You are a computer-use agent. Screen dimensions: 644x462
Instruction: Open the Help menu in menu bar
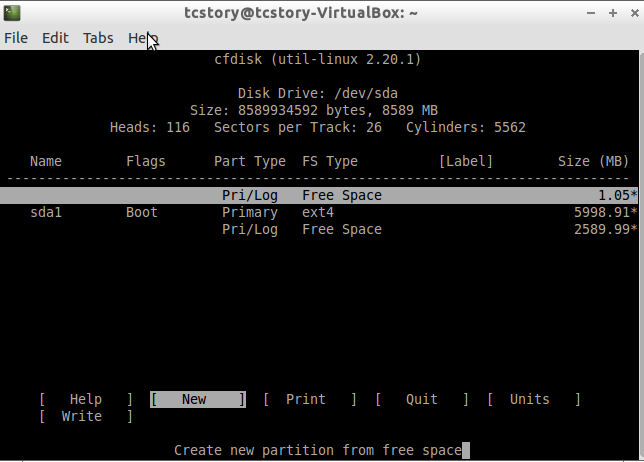point(143,38)
